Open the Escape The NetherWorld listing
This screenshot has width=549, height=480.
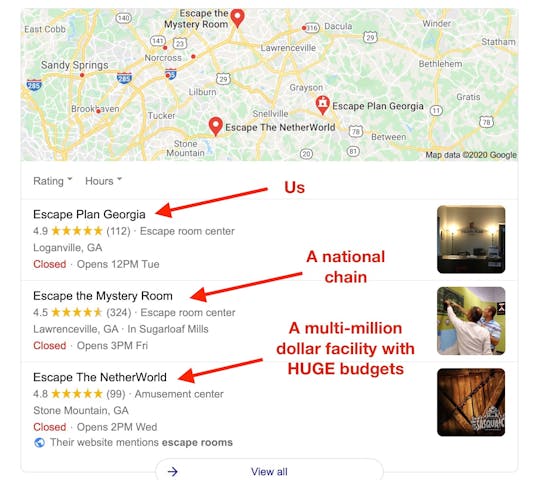100,377
